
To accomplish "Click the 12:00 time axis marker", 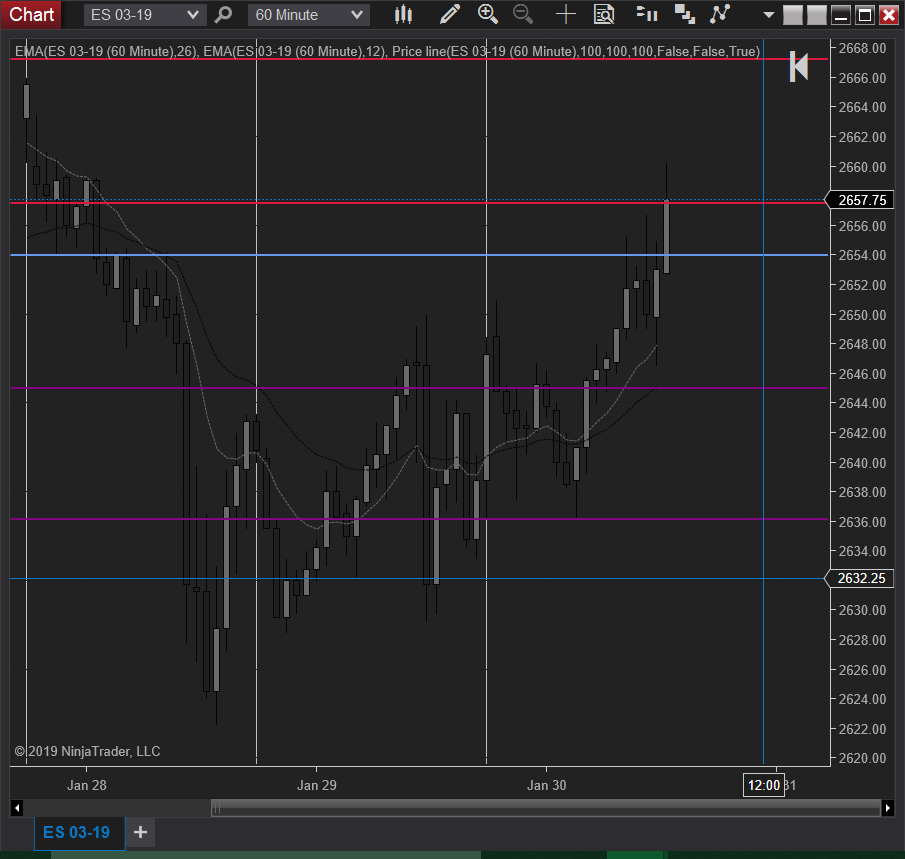I will [x=764, y=785].
